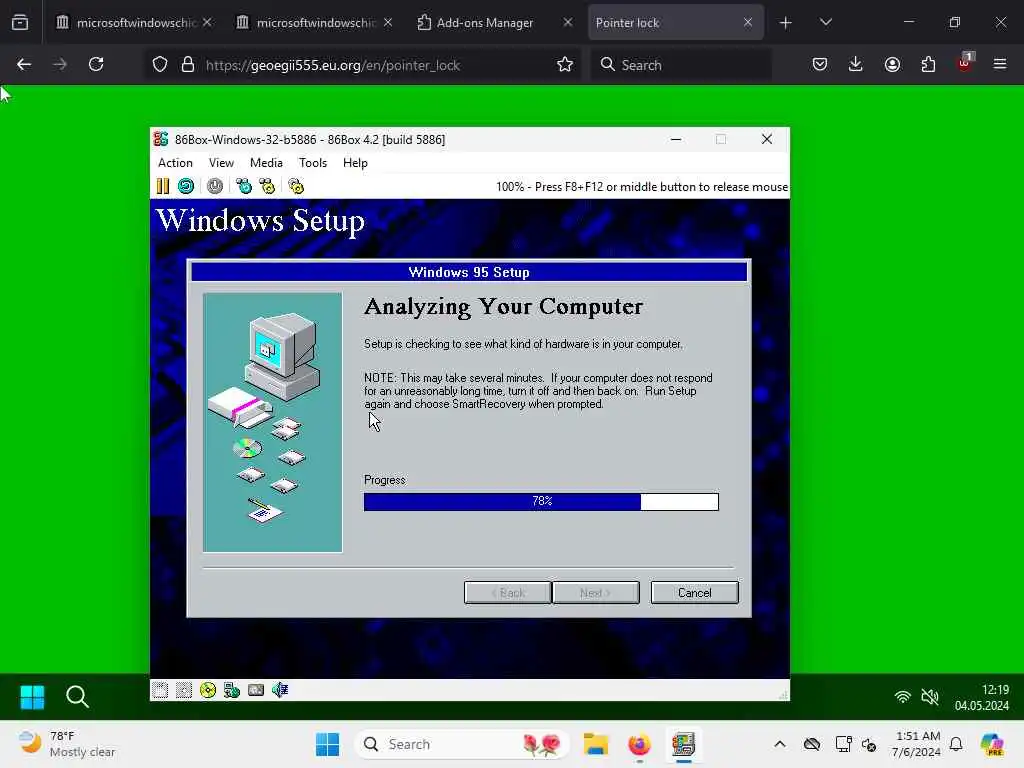Image resolution: width=1024 pixels, height=768 pixels.
Task: Click the grey status icon before the speaker
Action: coord(256,690)
